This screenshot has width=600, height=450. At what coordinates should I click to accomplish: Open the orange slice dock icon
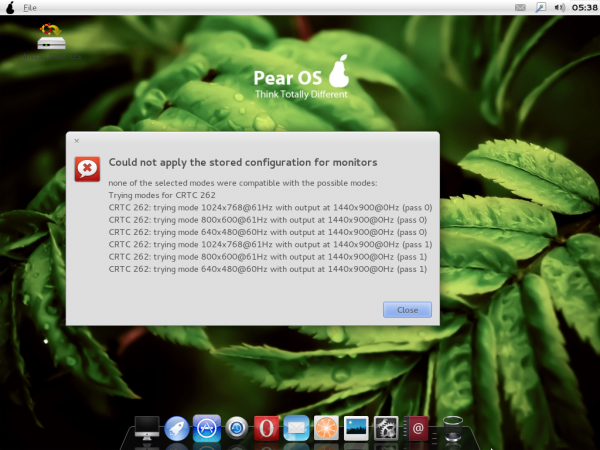(x=326, y=428)
